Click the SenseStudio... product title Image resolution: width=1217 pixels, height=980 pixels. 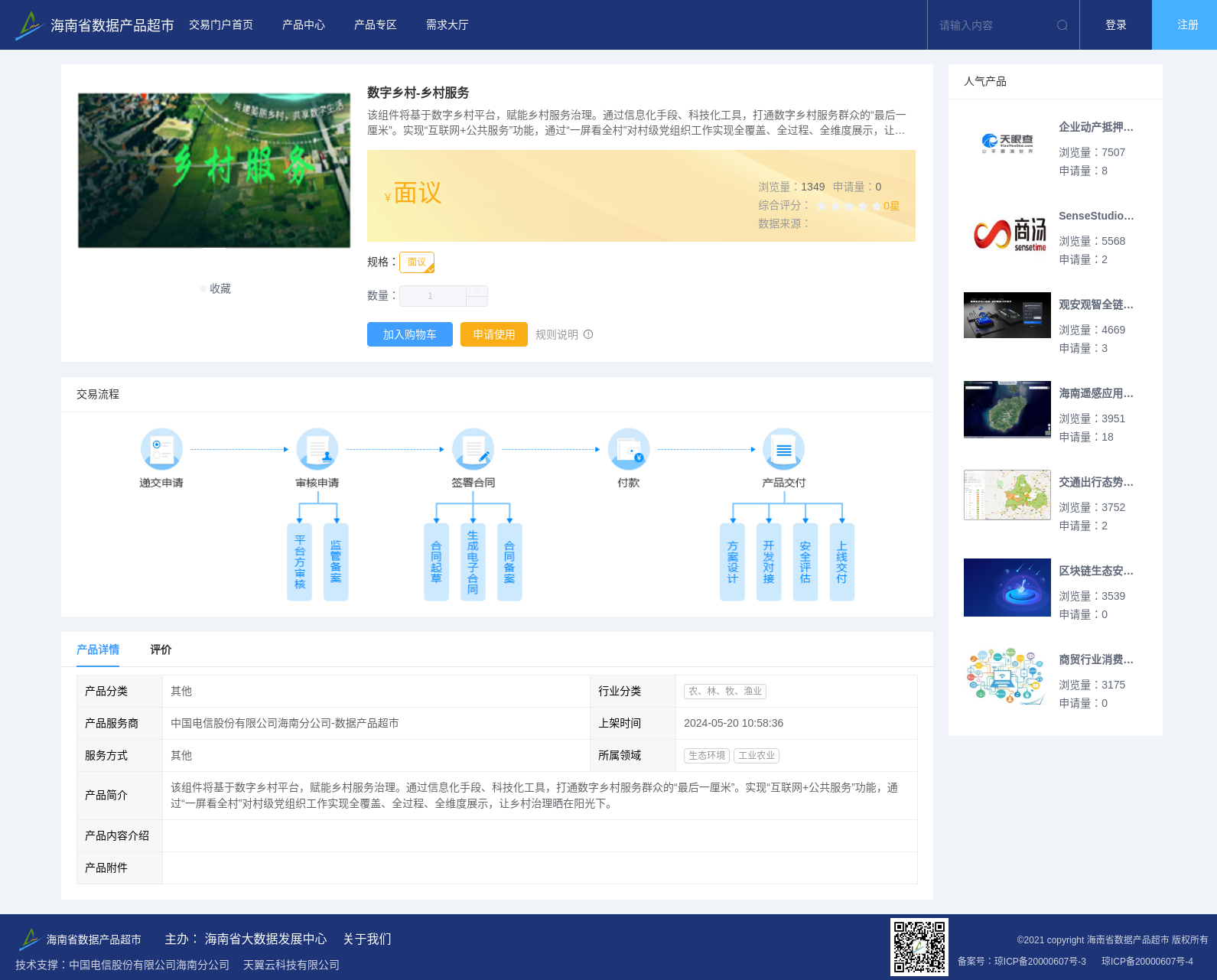pos(1096,216)
